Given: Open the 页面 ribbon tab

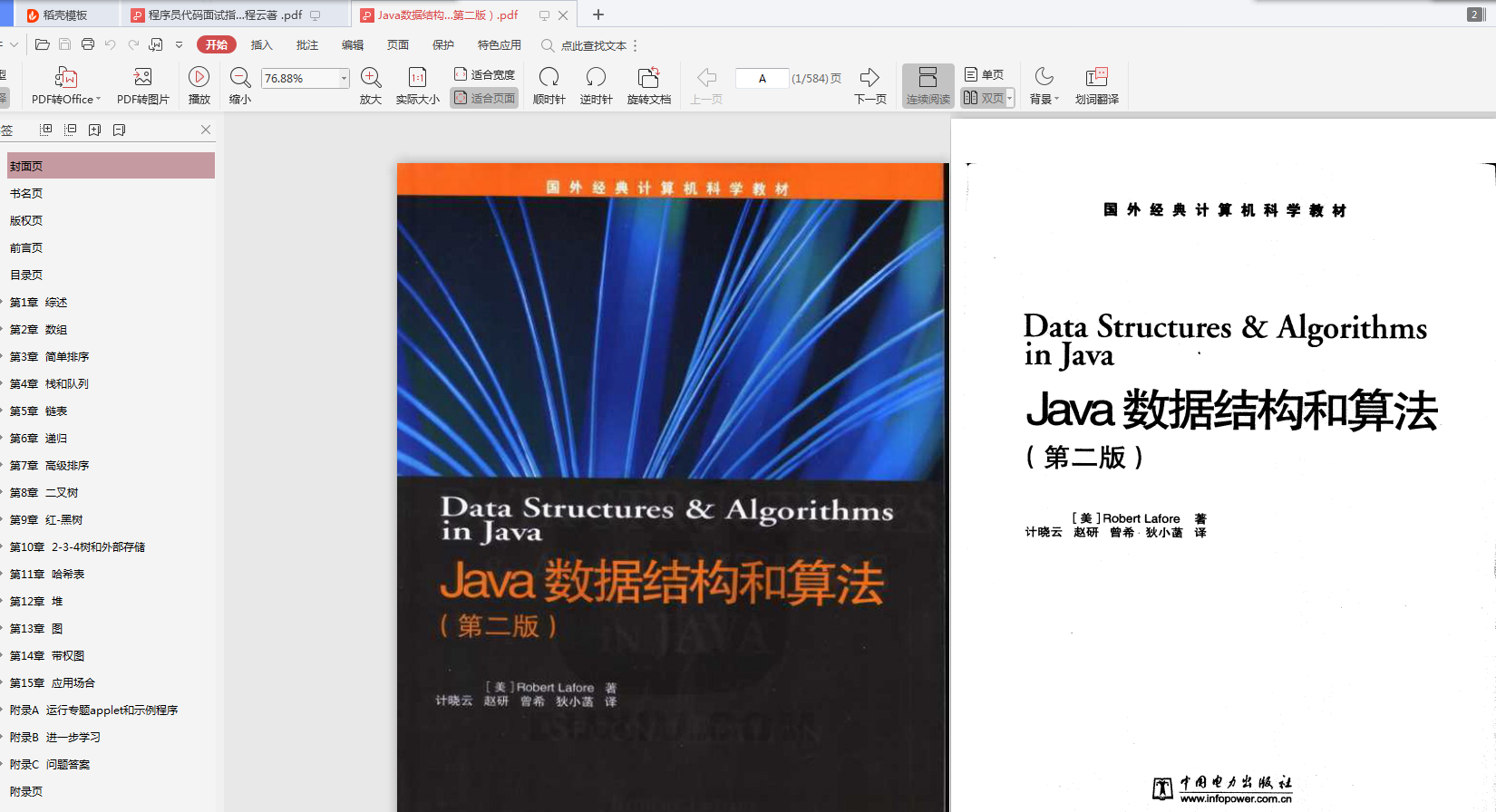Looking at the screenshot, I should point(398,44).
